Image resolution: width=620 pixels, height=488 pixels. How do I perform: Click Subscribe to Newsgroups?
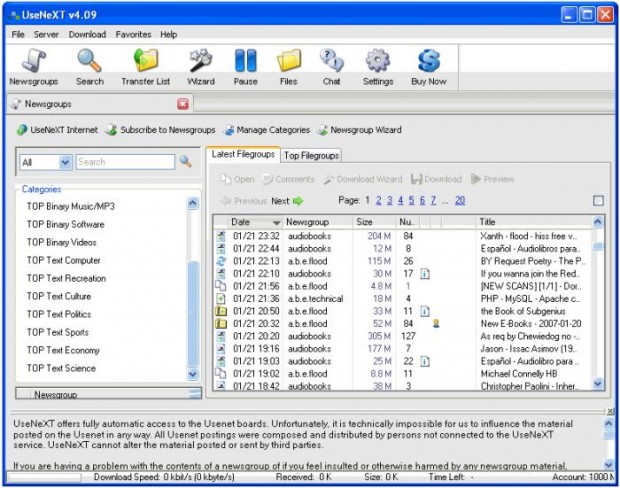(161, 130)
